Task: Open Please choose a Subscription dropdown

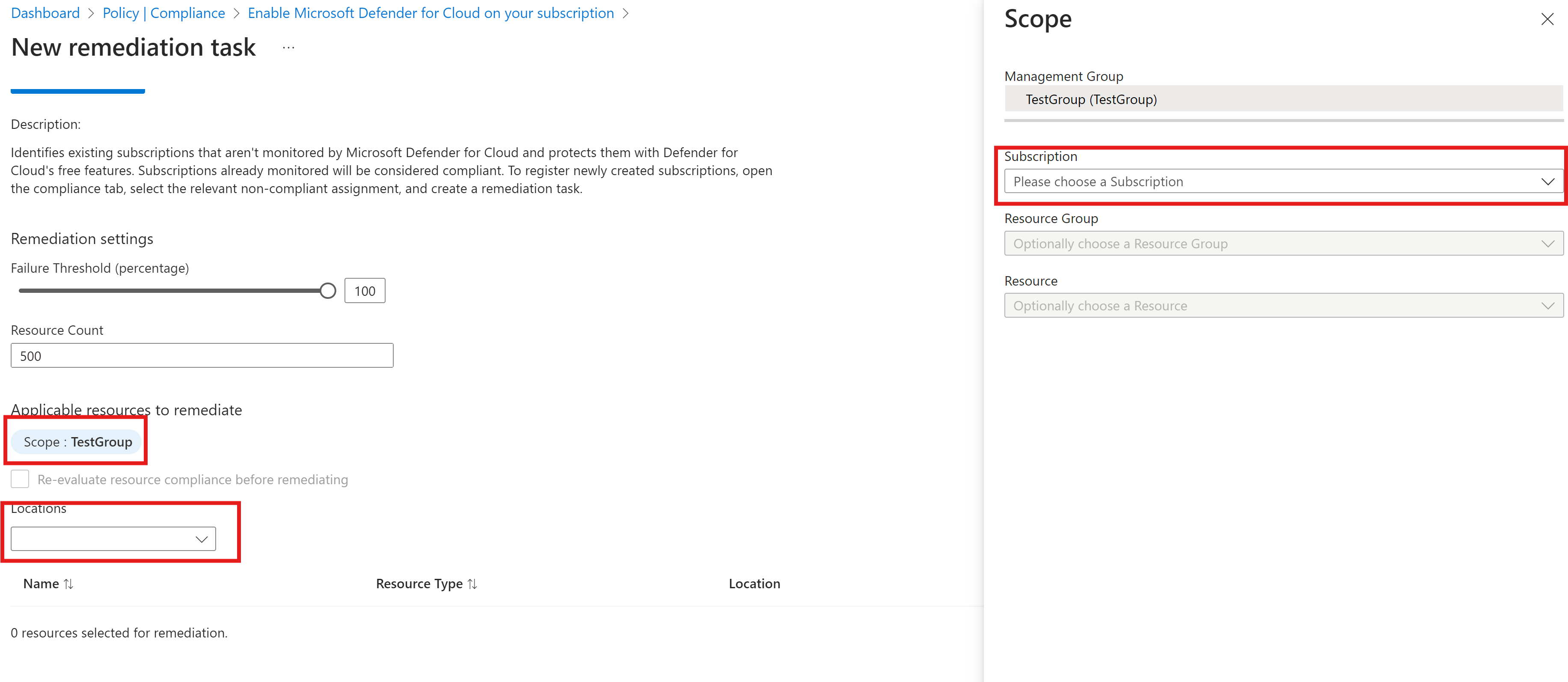Action: pos(1272,182)
